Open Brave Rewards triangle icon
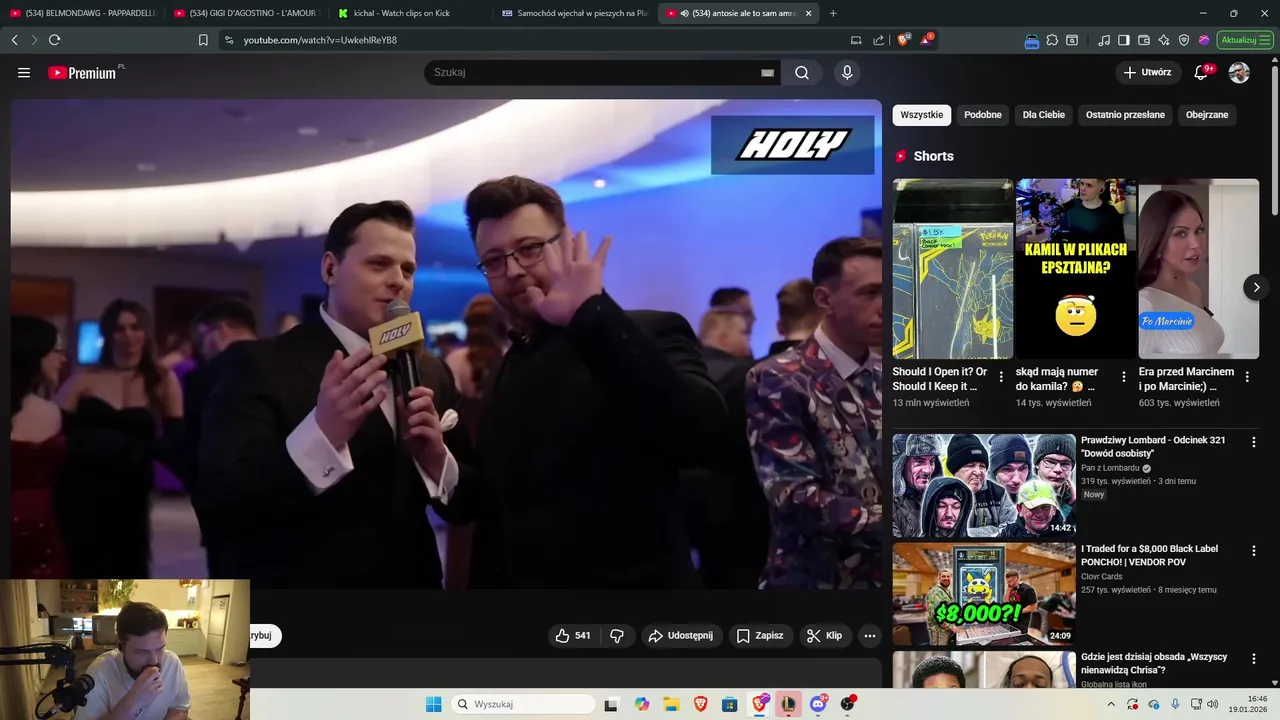1280x720 pixels. (926, 40)
